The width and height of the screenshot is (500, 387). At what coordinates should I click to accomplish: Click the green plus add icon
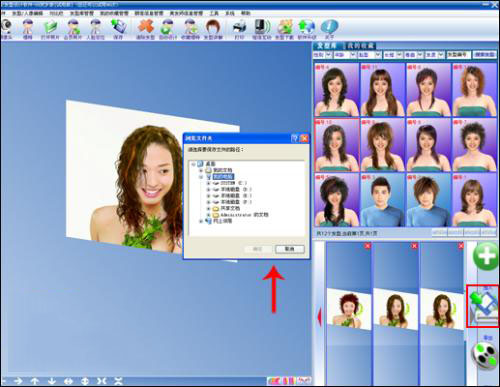point(486,256)
